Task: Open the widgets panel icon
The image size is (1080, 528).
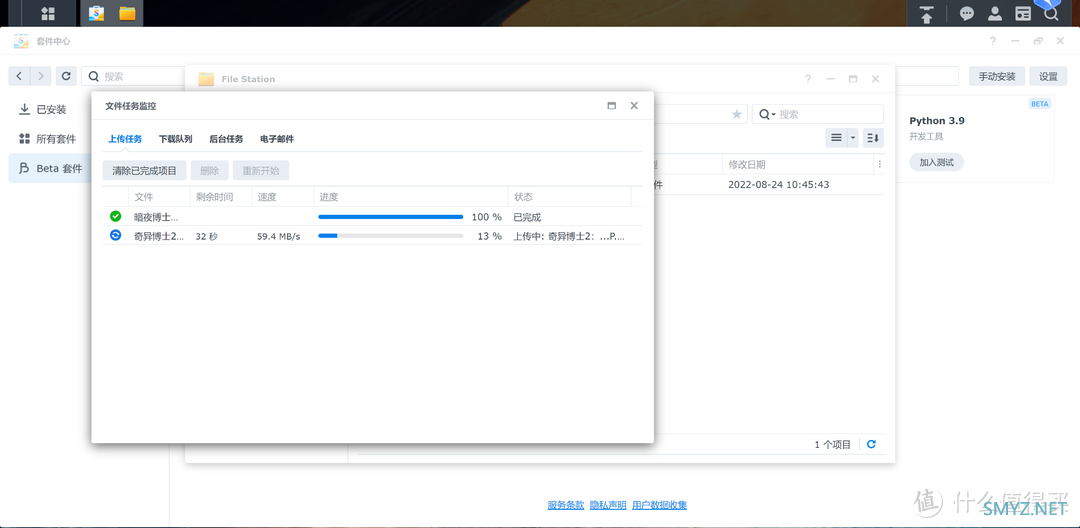Action: pyautogui.click(x=1024, y=13)
